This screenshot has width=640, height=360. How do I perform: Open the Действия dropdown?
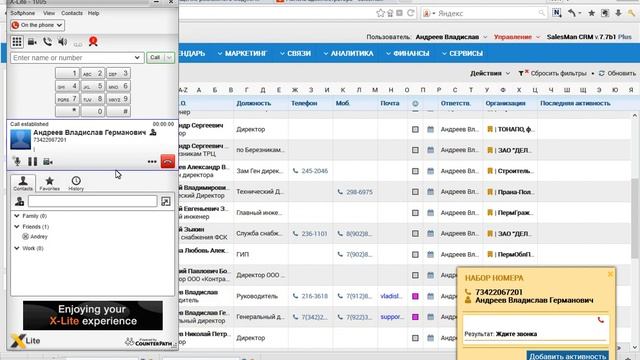pos(490,73)
